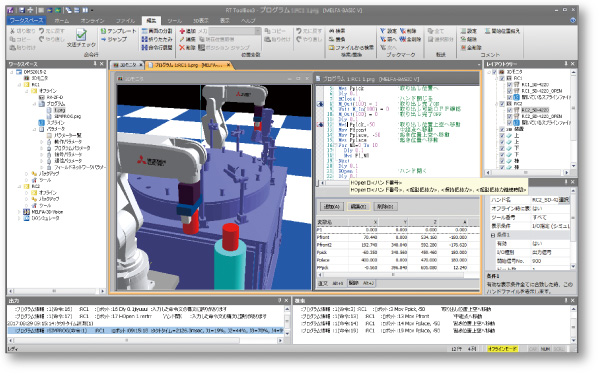This screenshot has height=380, width=600.
Task: Click Pfront2 row in position table
Action: (398, 245)
